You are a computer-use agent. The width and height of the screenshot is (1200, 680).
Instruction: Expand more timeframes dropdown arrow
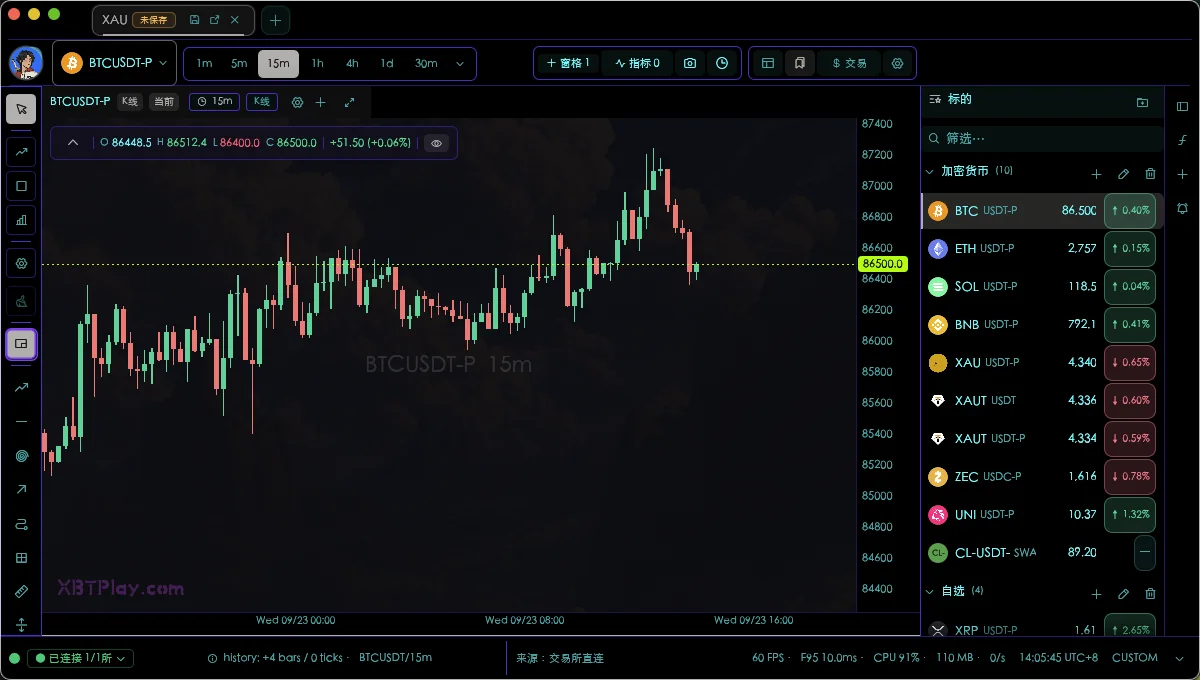pyautogui.click(x=460, y=63)
